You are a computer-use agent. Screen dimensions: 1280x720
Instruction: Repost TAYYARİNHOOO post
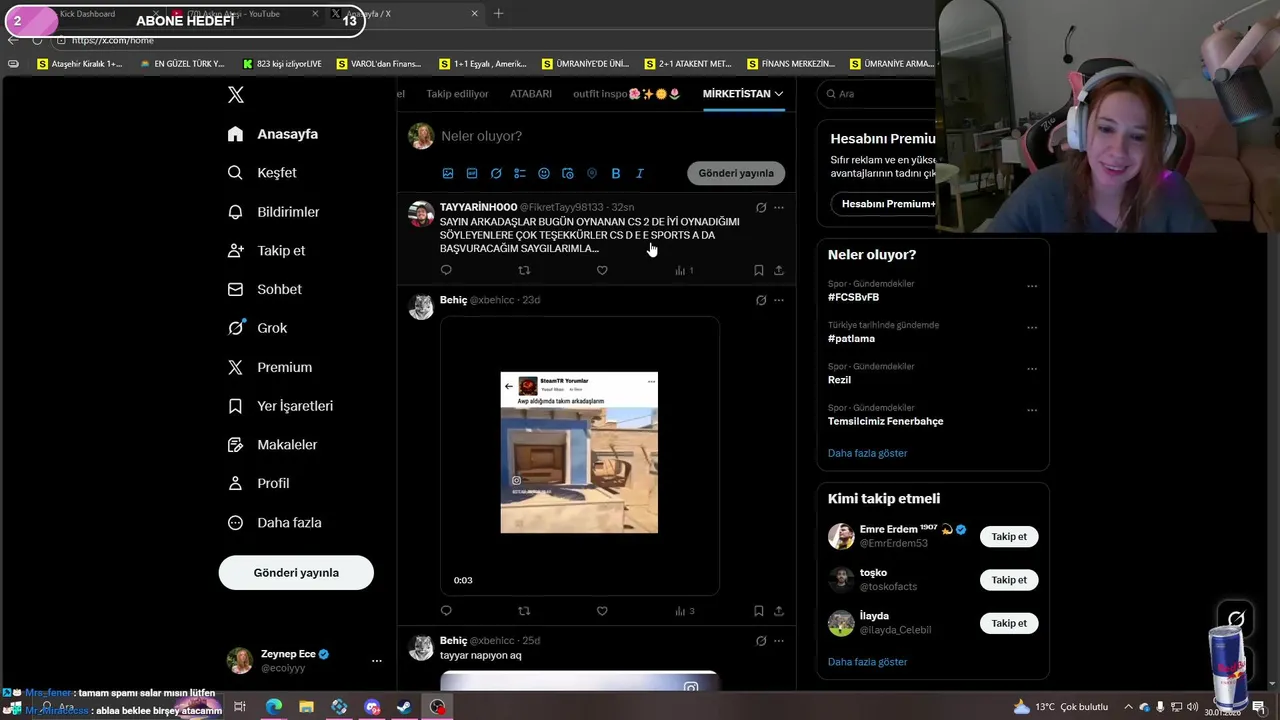(524, 270)
